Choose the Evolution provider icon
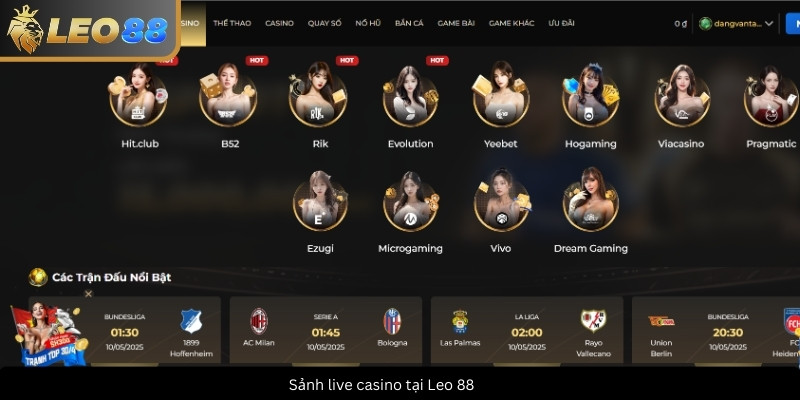The height and width of the screenshot is (400, 800). coord(410,96)
